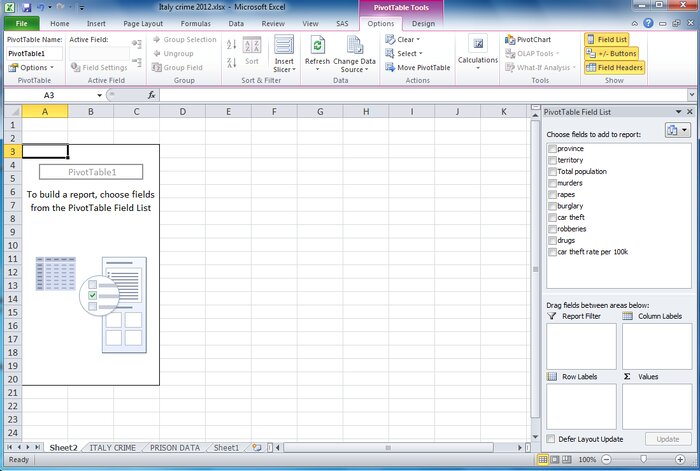Tick the Defer Layout Update checkbox

coord(552,439)
